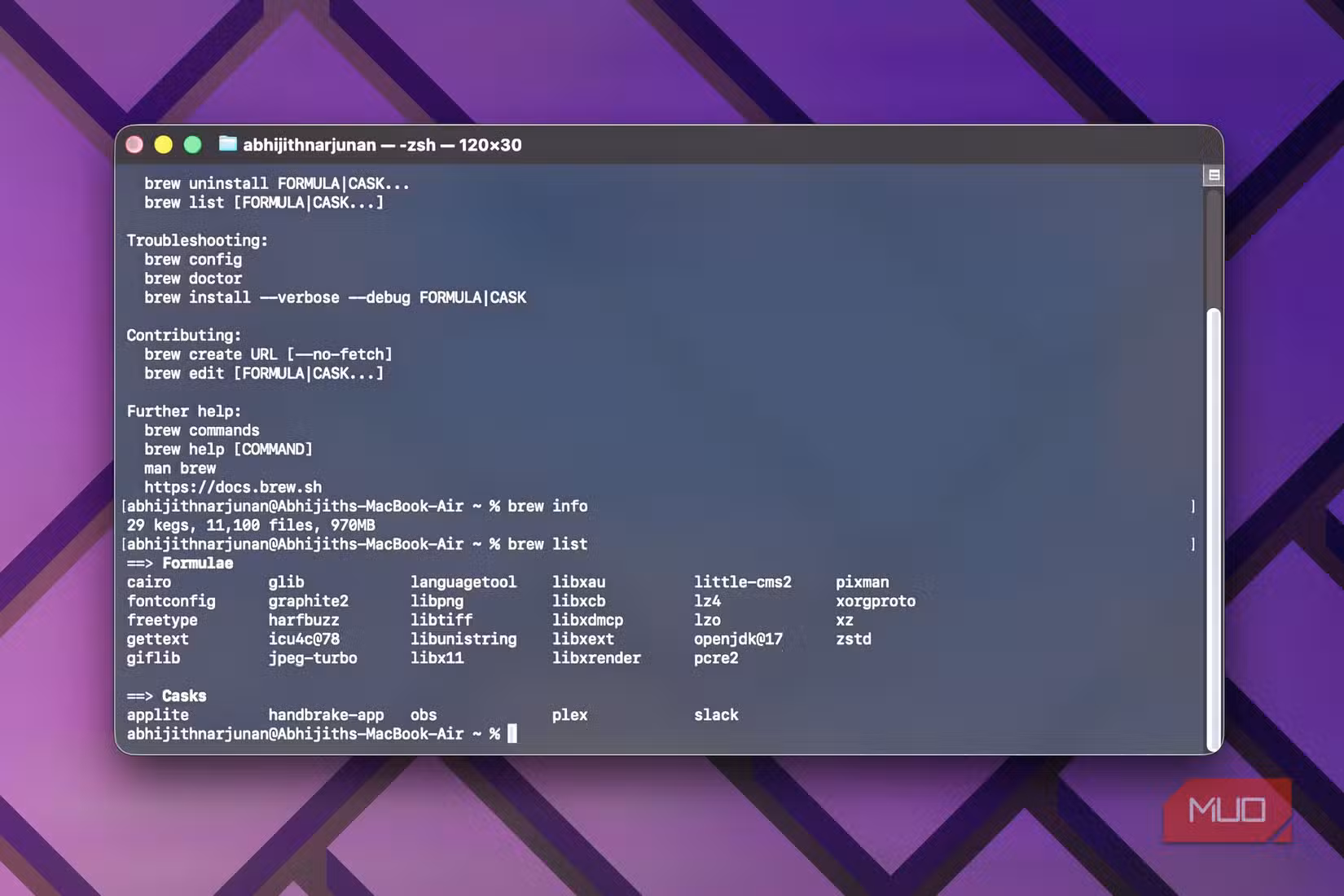Click the scrollback marker icon at top right
1344x896 pixels.
[x=1214, y=175]
